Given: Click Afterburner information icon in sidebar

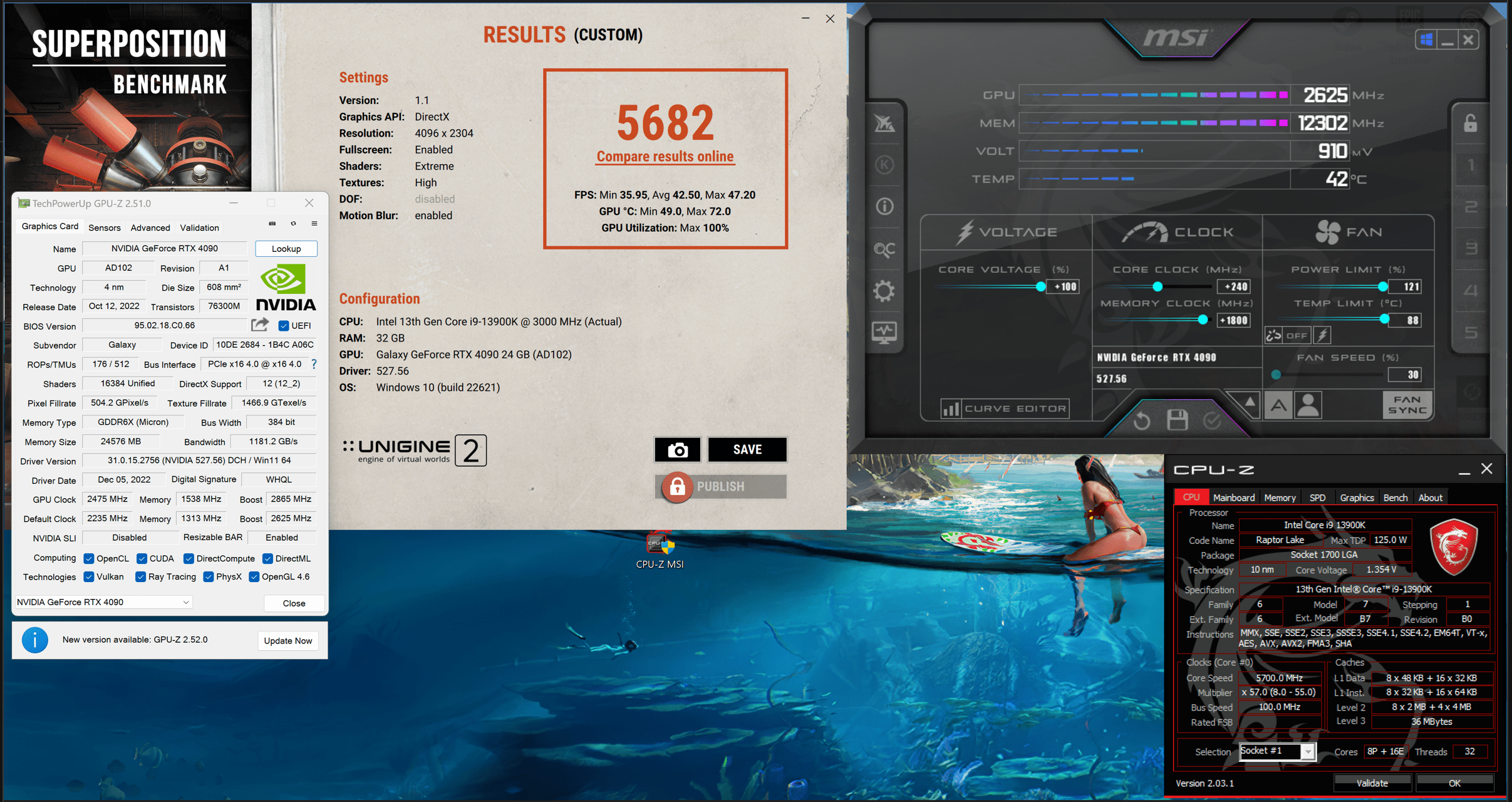Looking at the screenshot, I should (884, 206).
